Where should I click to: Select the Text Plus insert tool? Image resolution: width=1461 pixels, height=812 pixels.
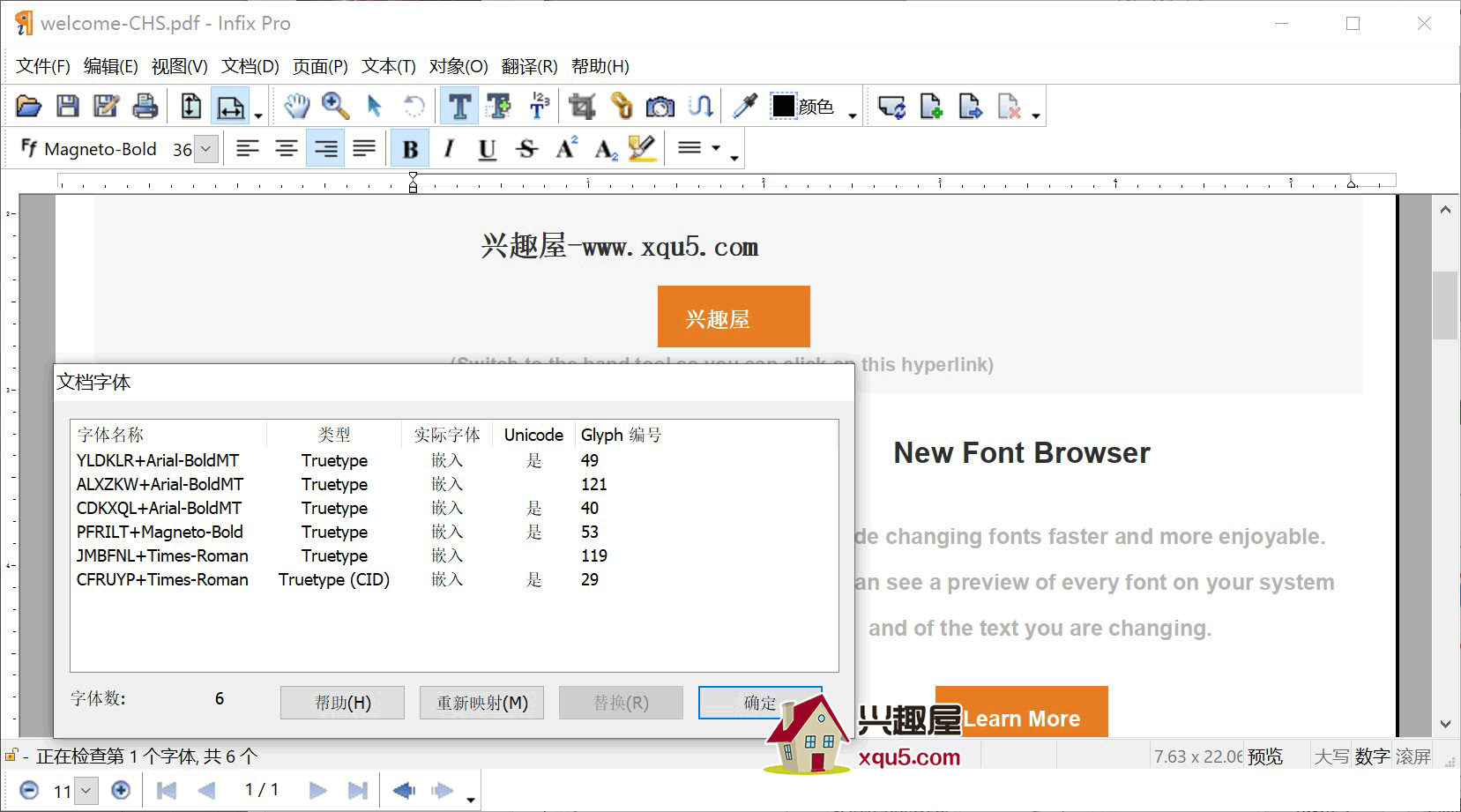pyautogui.click(x=498, y=107)
